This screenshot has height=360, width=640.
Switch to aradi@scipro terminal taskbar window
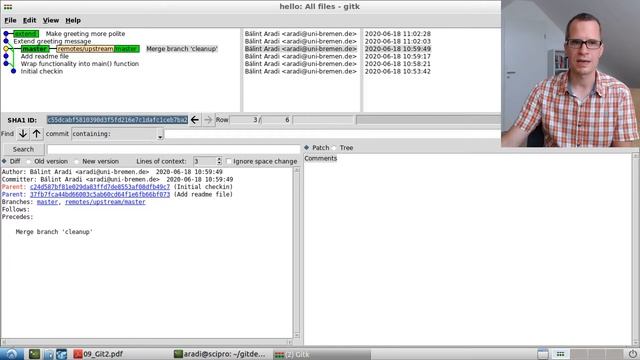tap(219, 354)
